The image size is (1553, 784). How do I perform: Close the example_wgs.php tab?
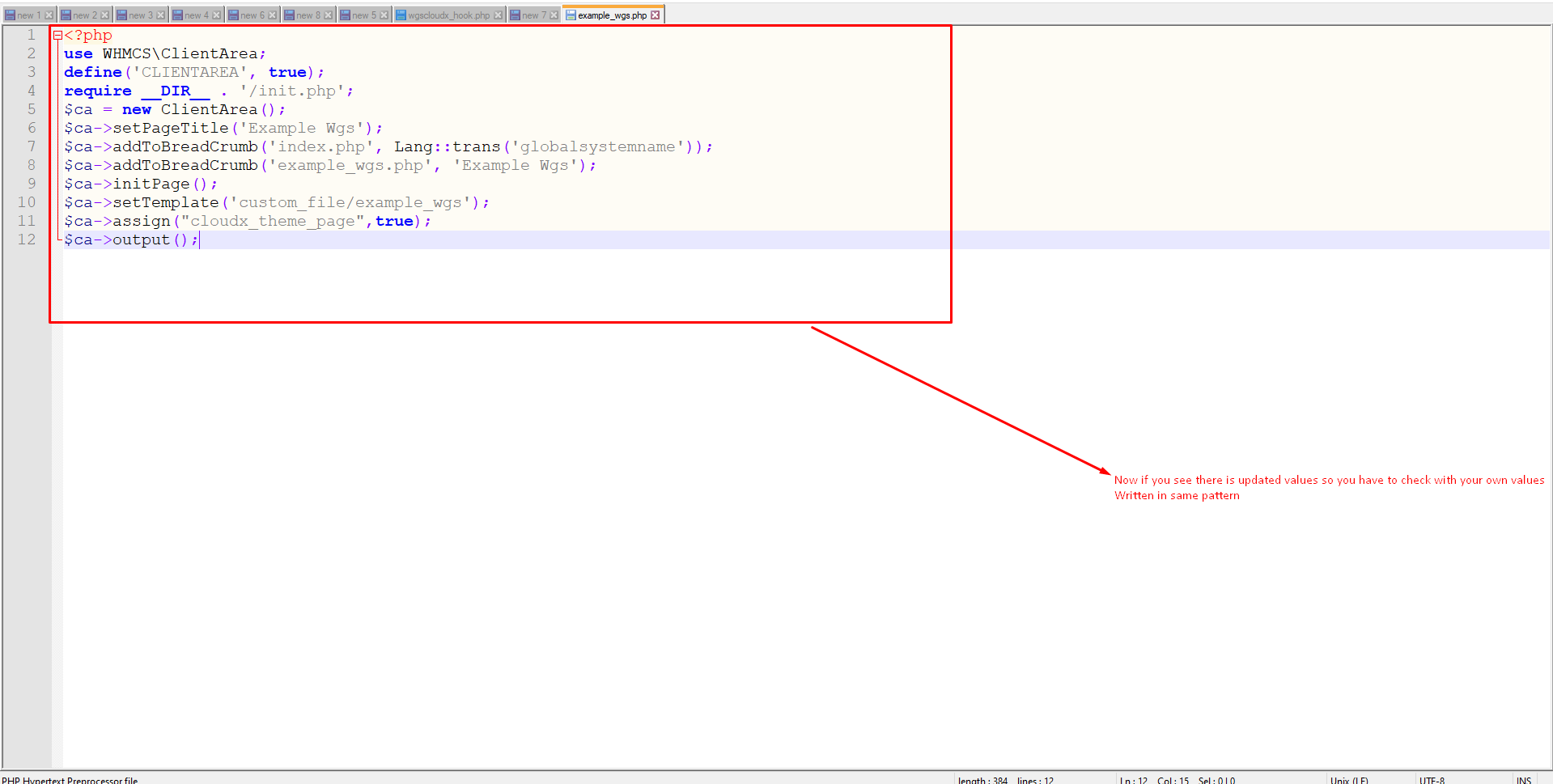click(656, 15)
